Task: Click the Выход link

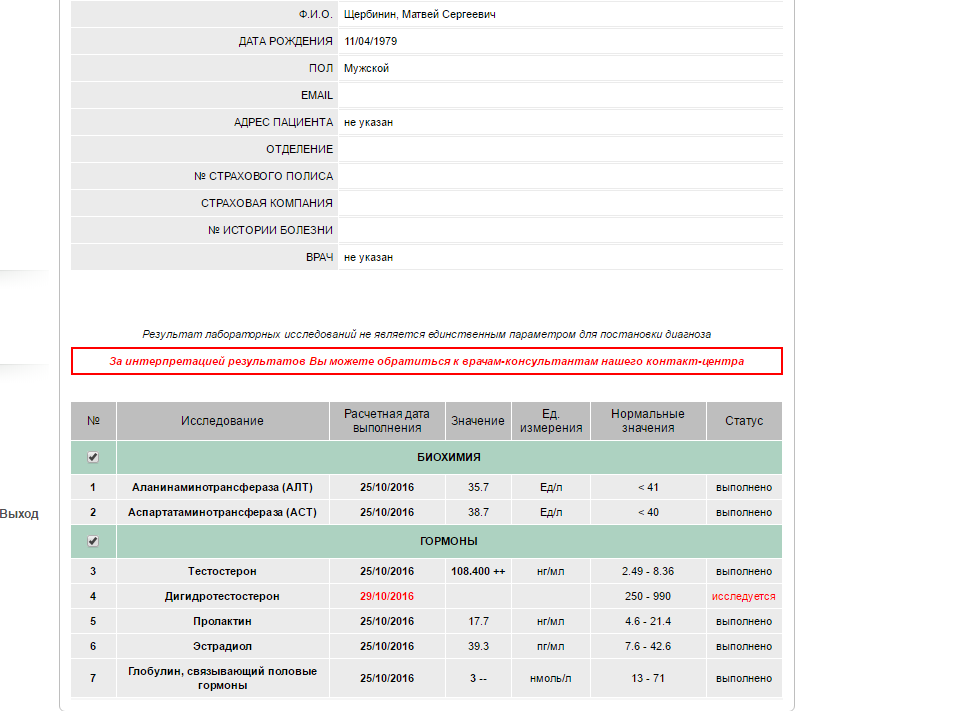Action: [x=19, y=514]
